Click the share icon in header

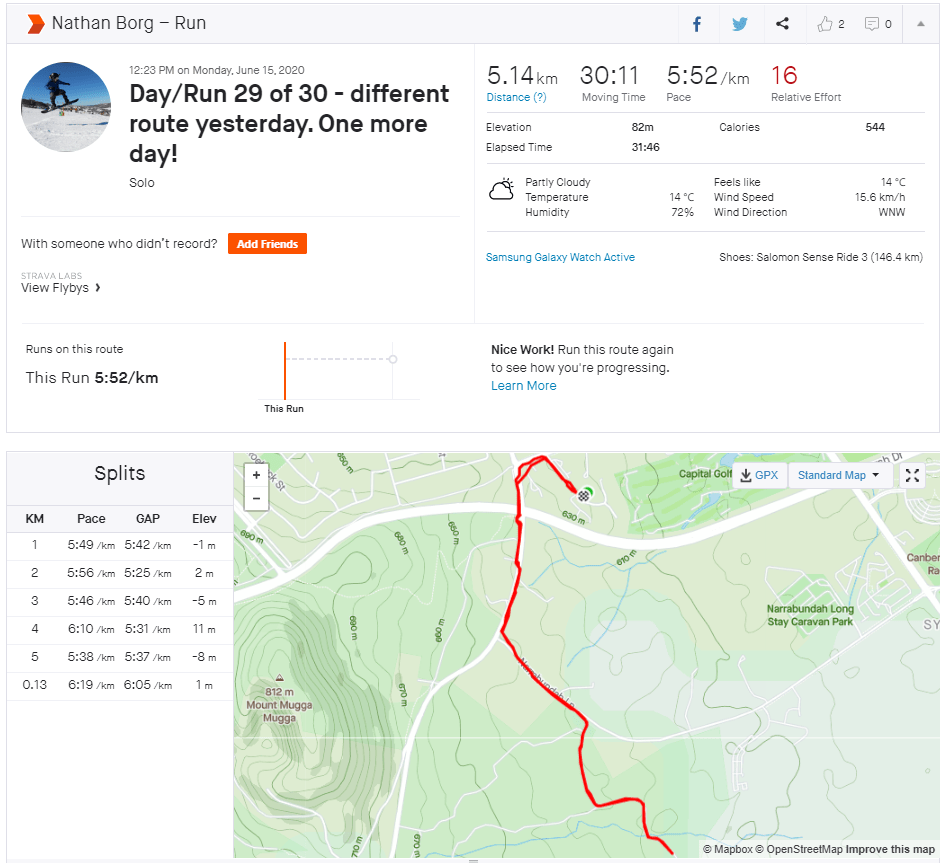coord(782,24)
